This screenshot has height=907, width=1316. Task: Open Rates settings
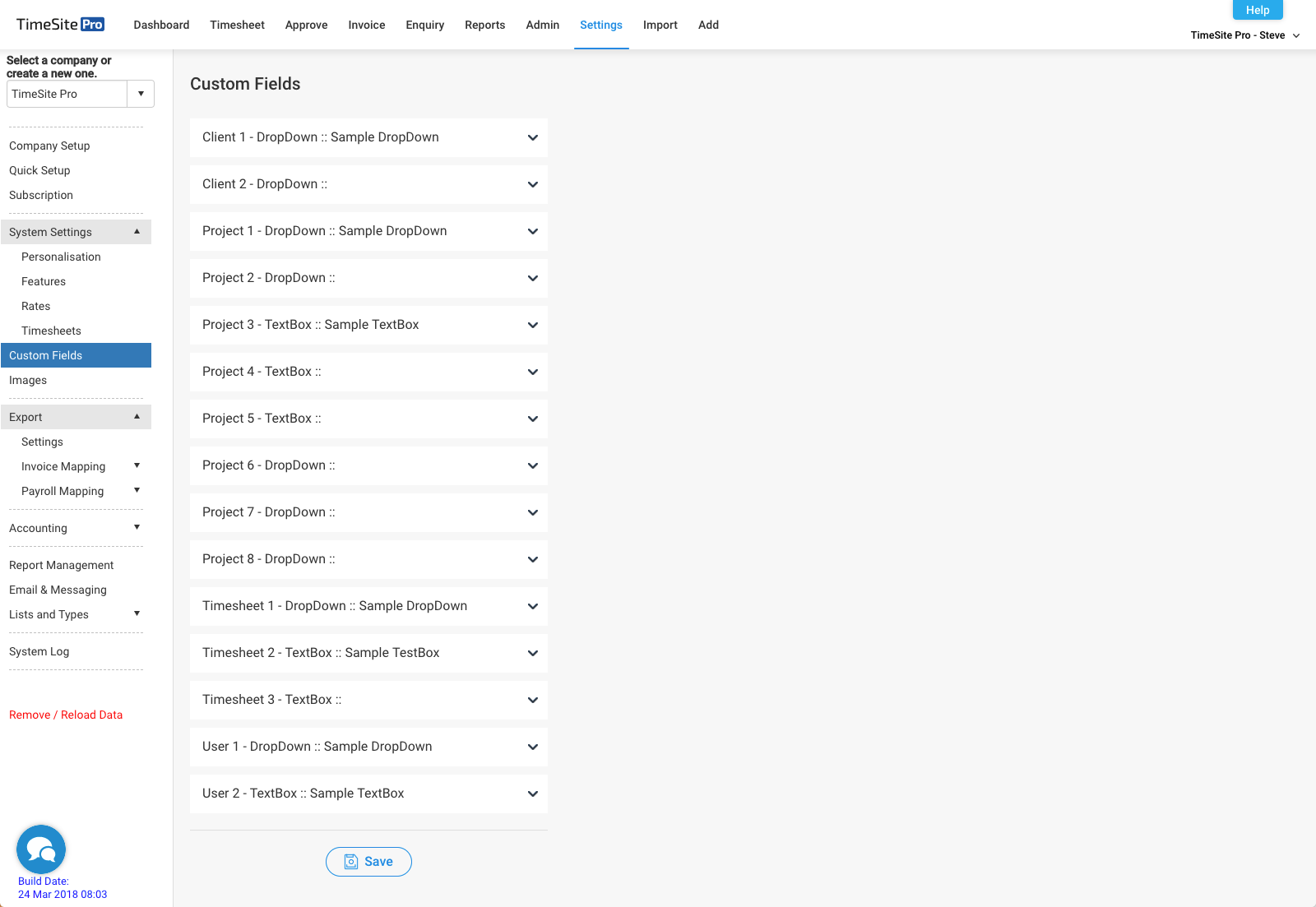[x=36, y=306]
